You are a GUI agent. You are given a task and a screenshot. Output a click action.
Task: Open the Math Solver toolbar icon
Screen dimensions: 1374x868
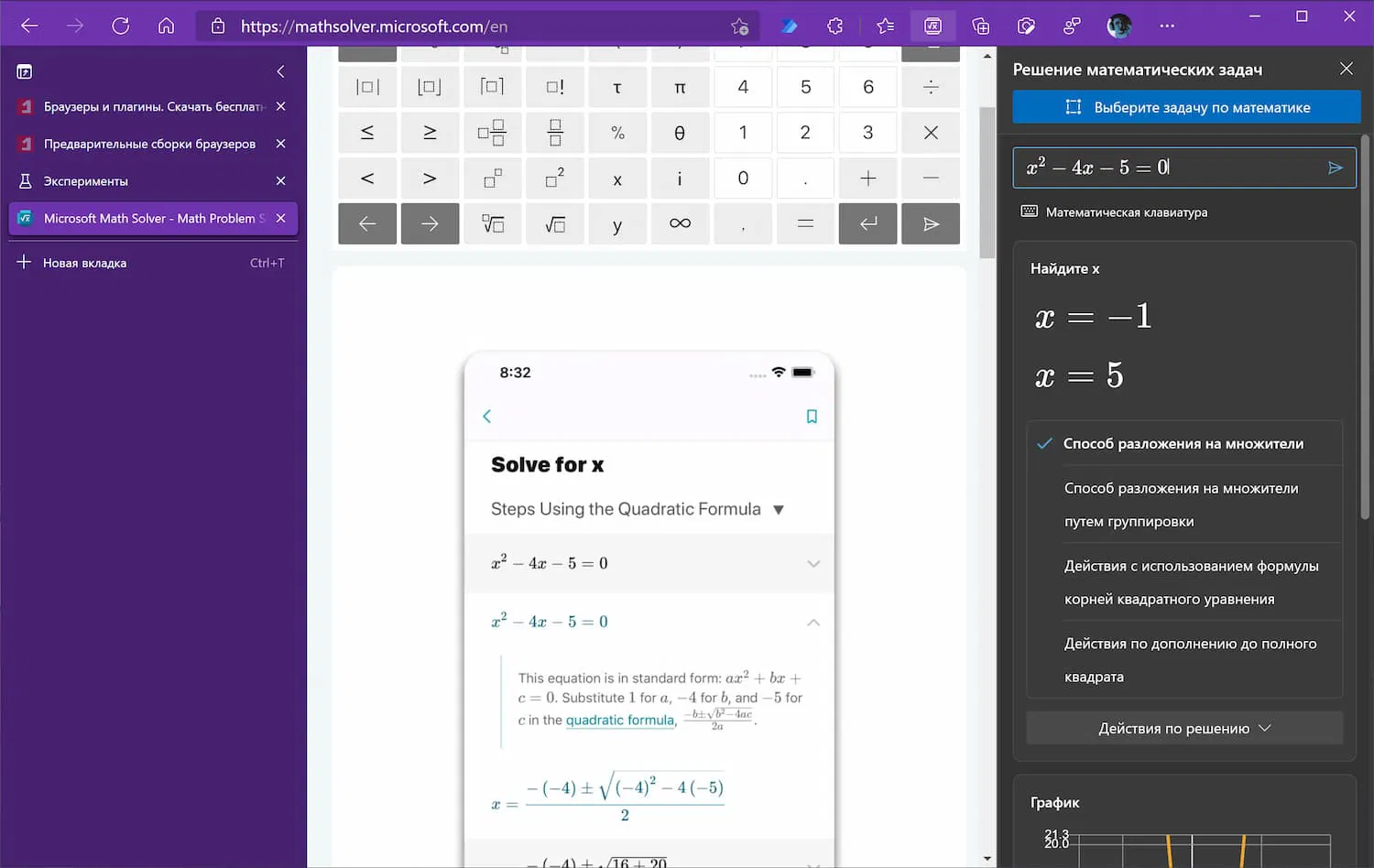pos(932,26)
